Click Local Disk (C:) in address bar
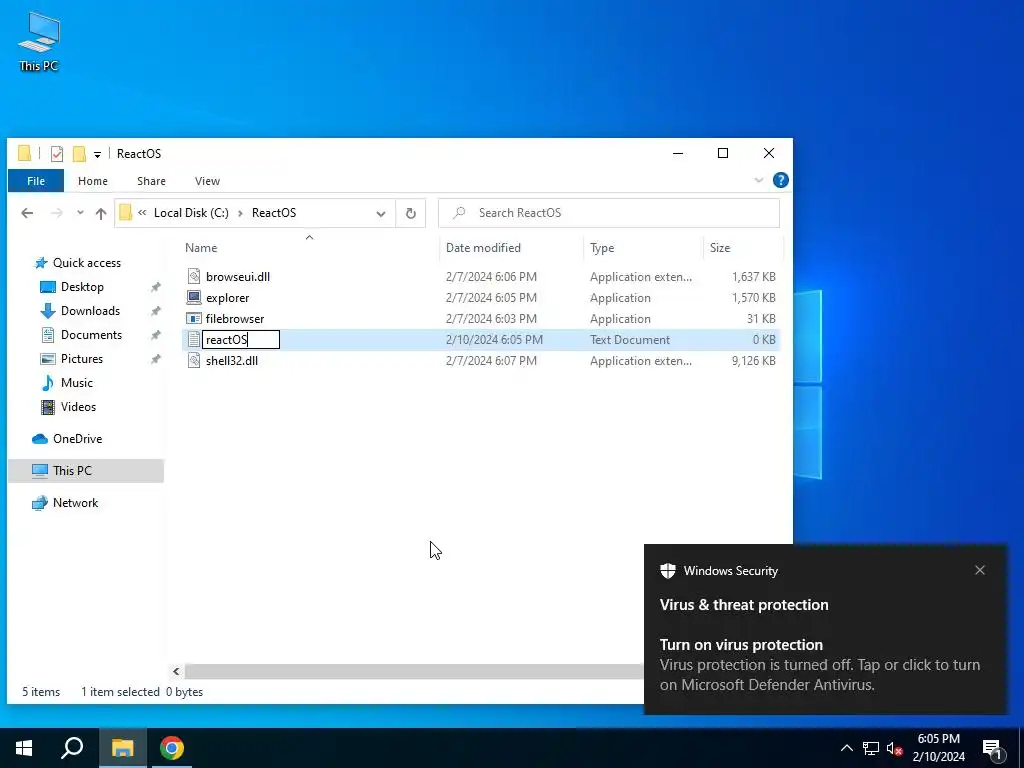1024x768 pixels. [191, 213]
